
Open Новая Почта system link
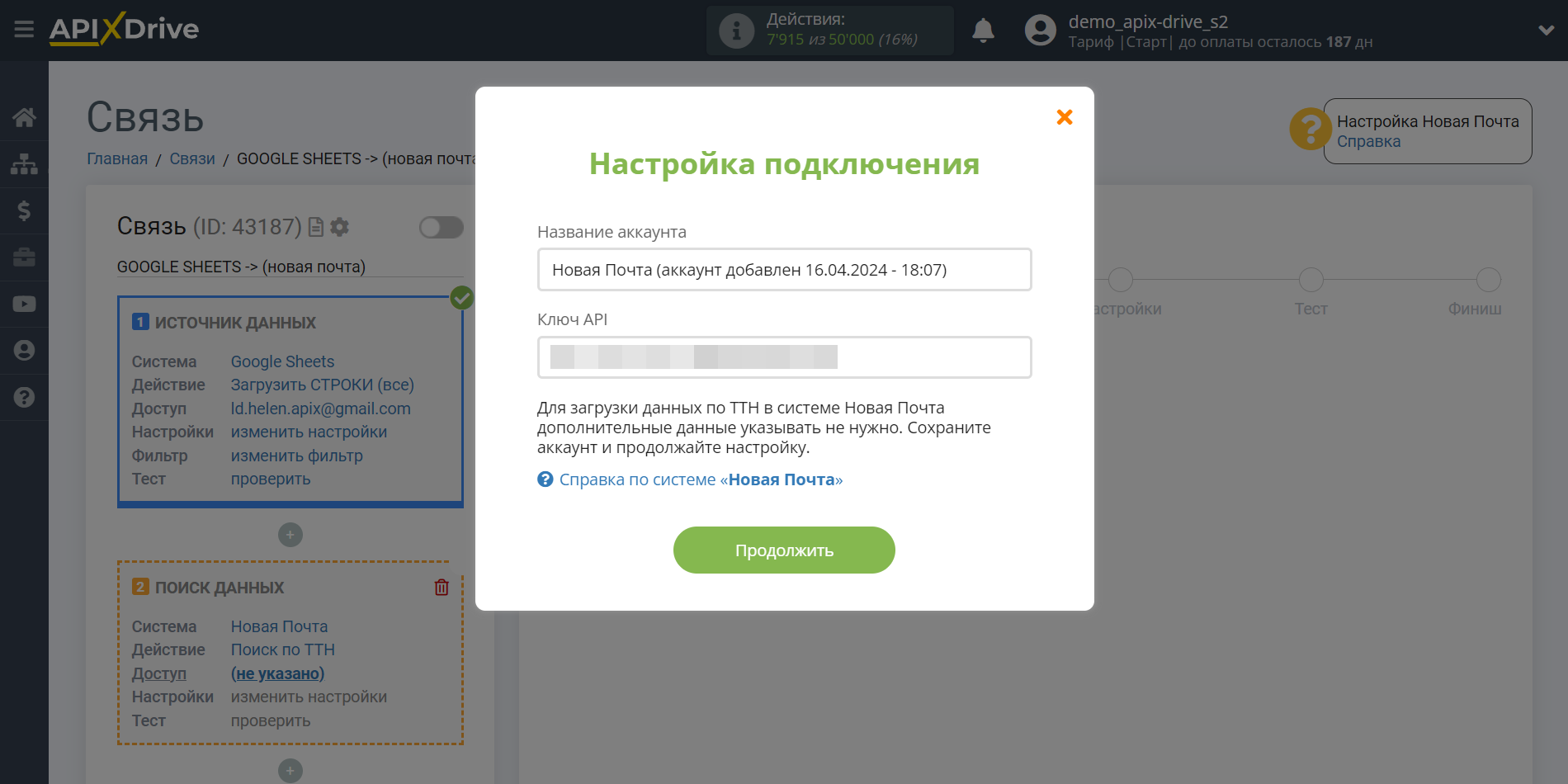pos(279,626)
